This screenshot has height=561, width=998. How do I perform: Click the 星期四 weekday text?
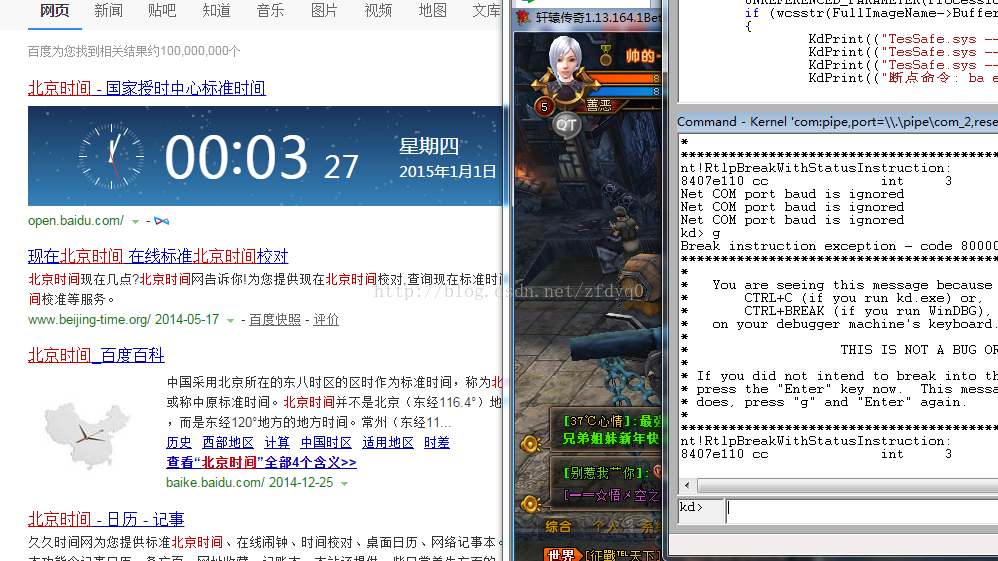(x=429, y=146)
